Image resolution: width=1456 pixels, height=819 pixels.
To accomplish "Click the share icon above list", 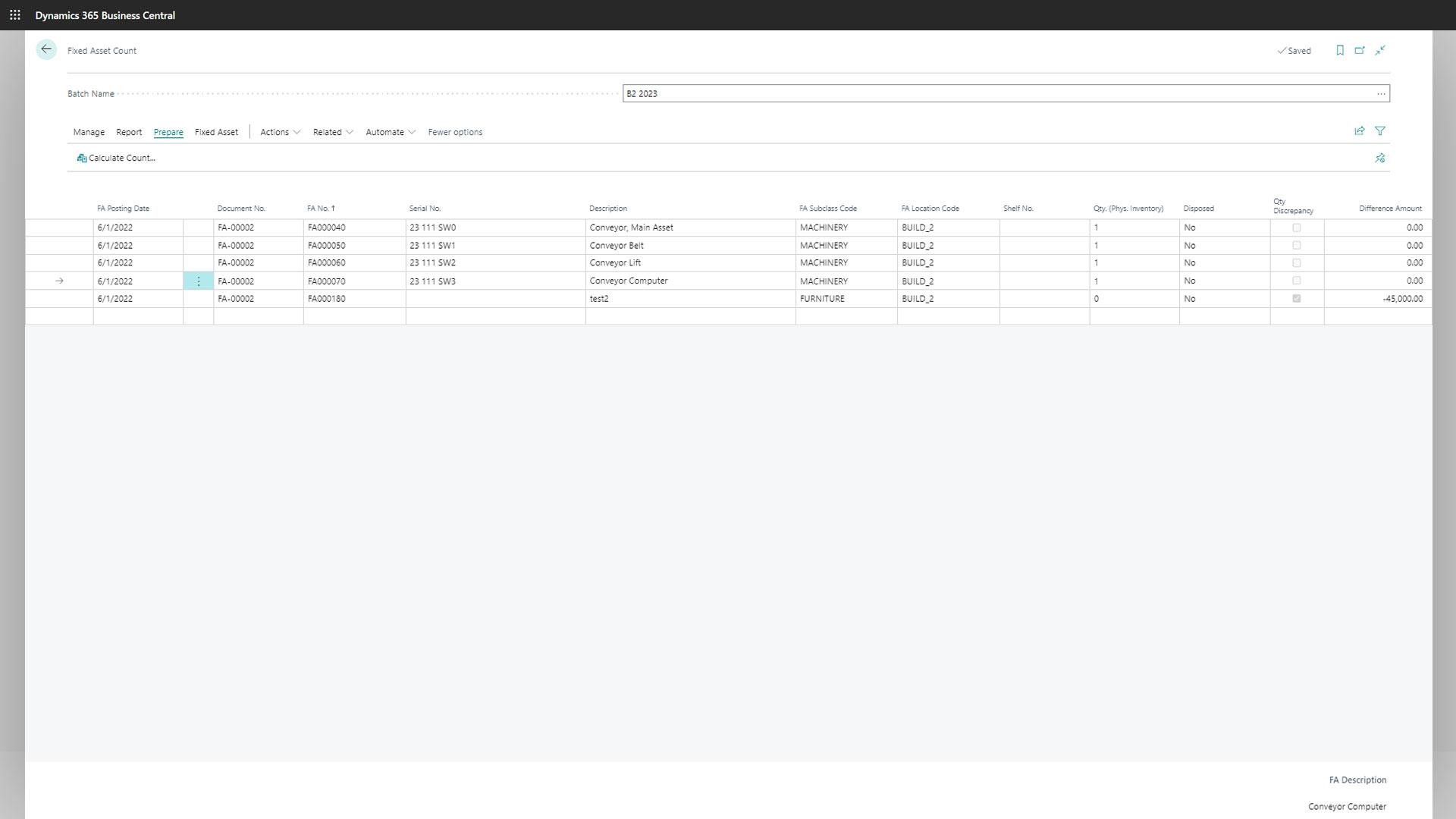I will click(1359, 131).
